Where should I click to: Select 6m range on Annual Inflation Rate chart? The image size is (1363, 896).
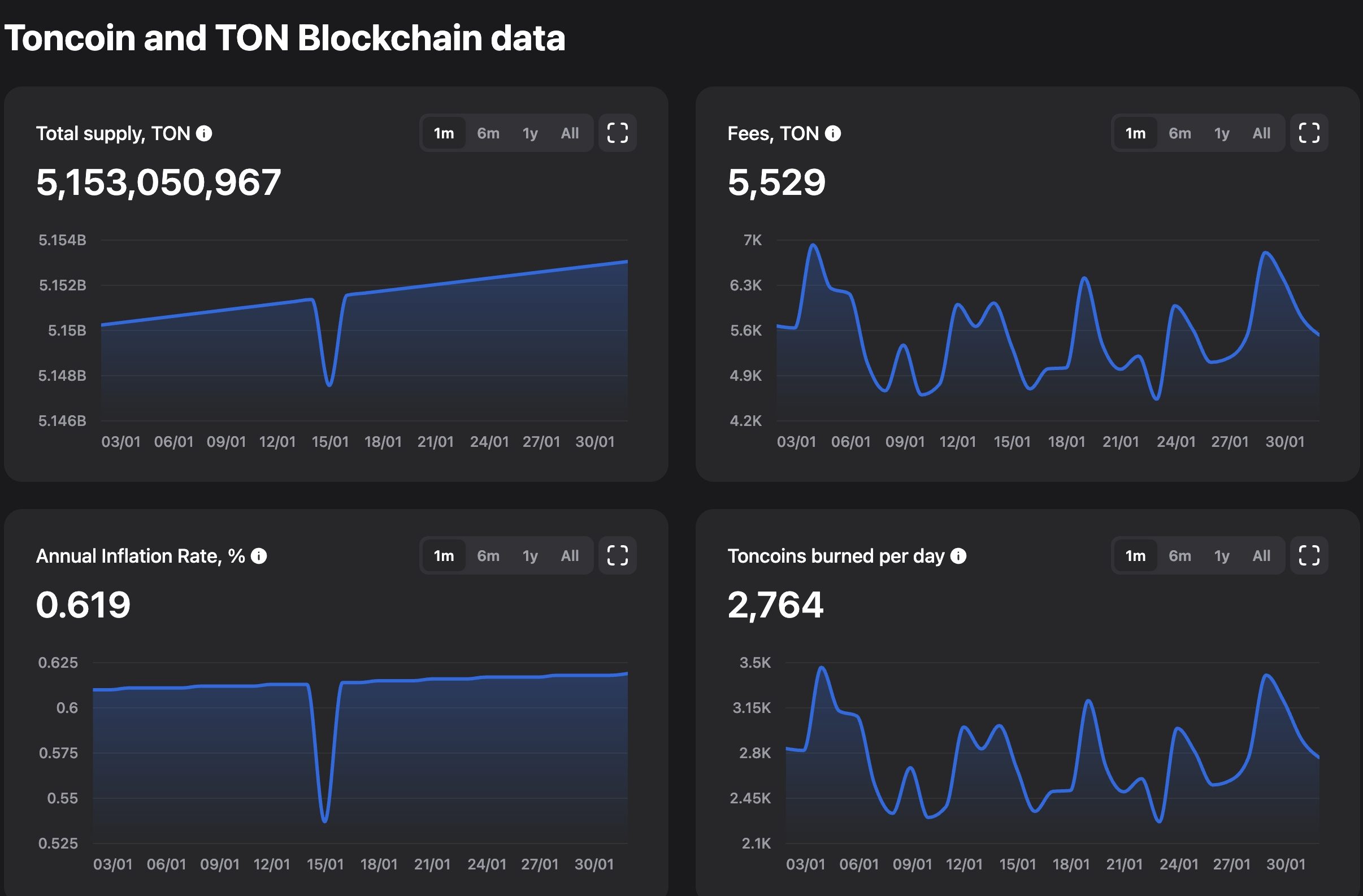[x=488, y=555]
